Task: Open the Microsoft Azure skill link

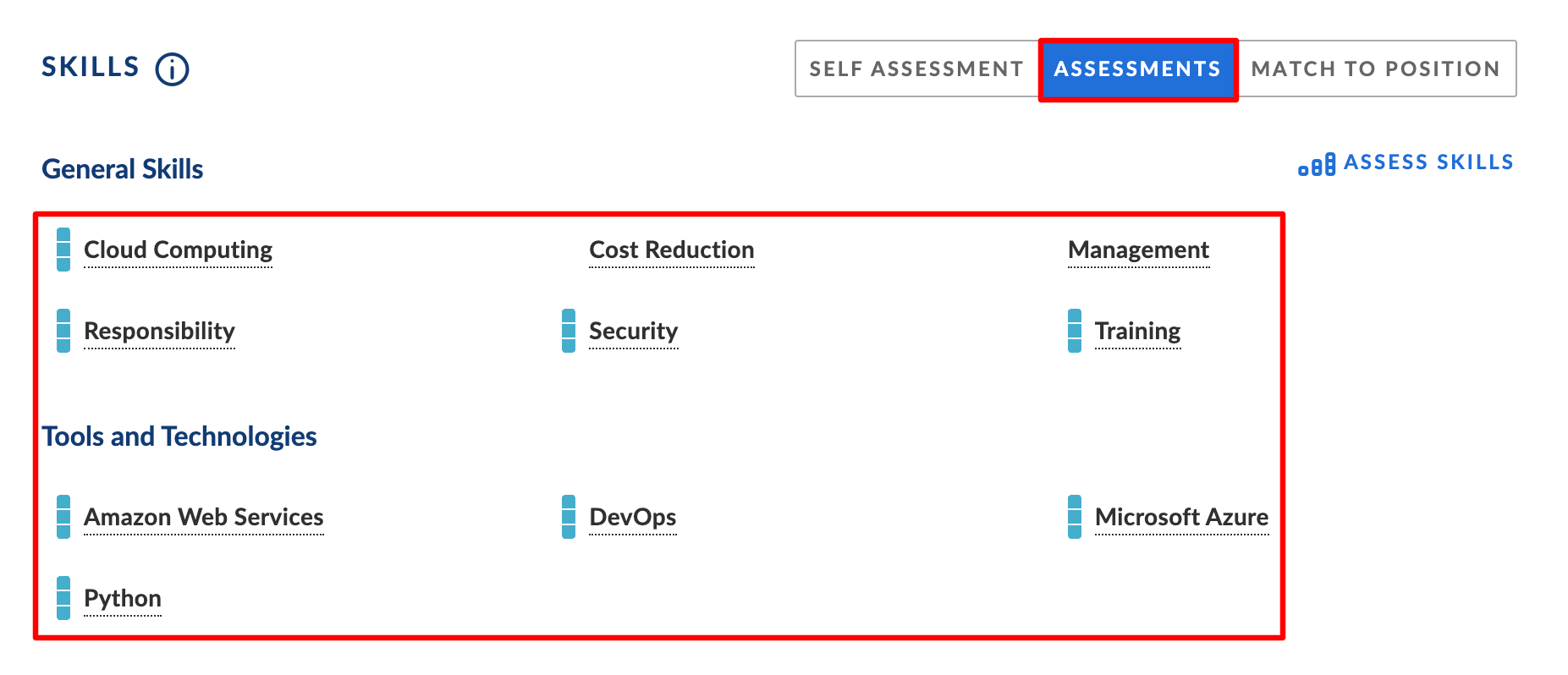Action: (x=1182, y=518)
